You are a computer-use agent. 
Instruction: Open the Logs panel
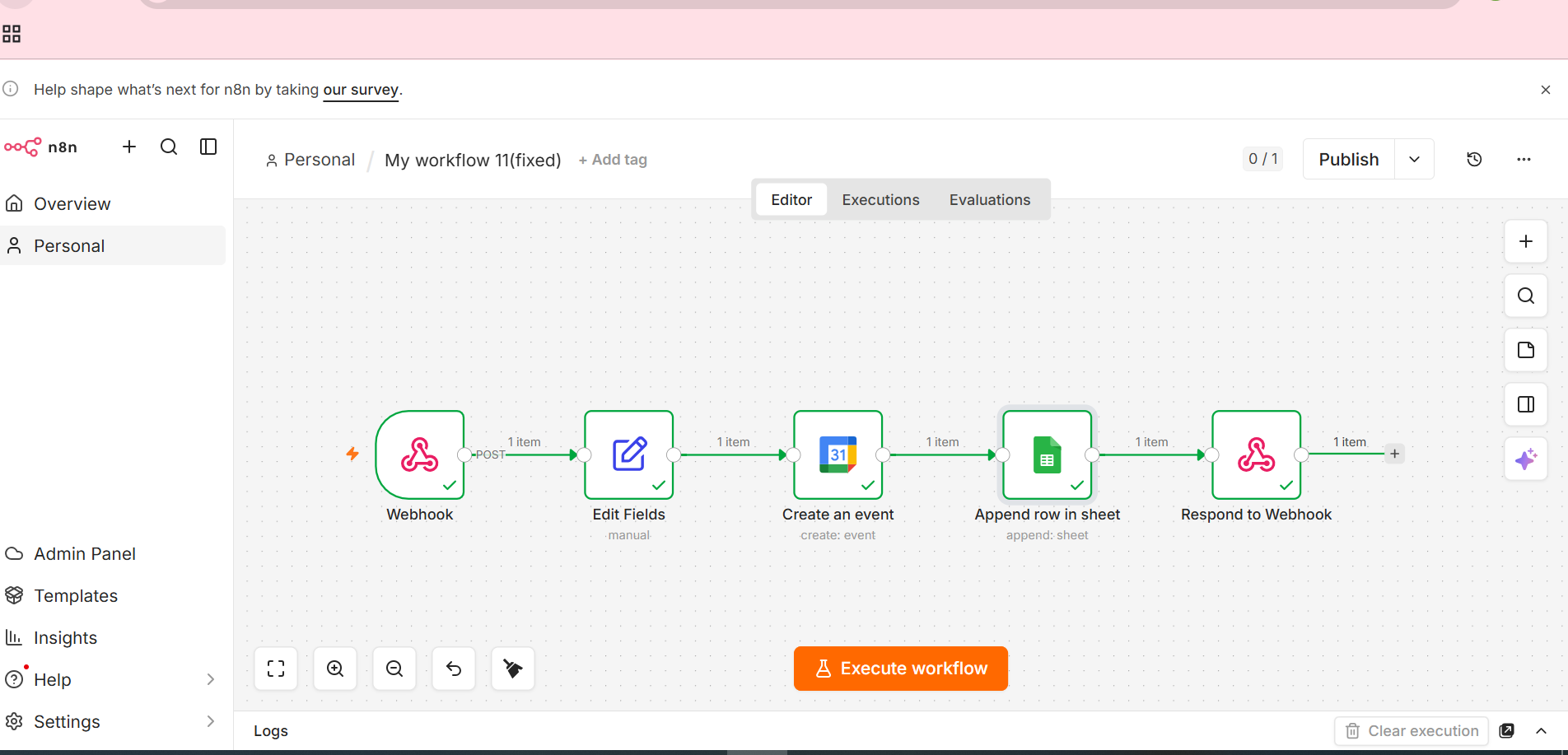coord(271,731)
